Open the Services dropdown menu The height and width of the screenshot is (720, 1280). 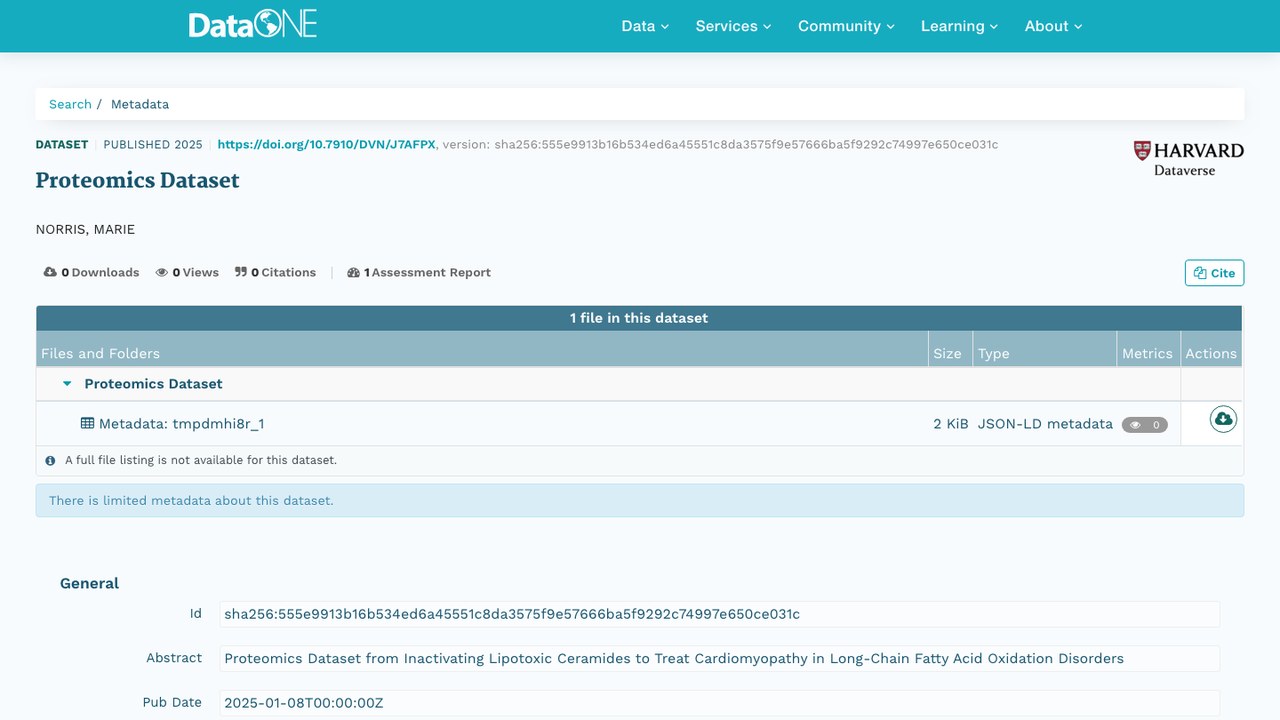[x=734, y=26]
